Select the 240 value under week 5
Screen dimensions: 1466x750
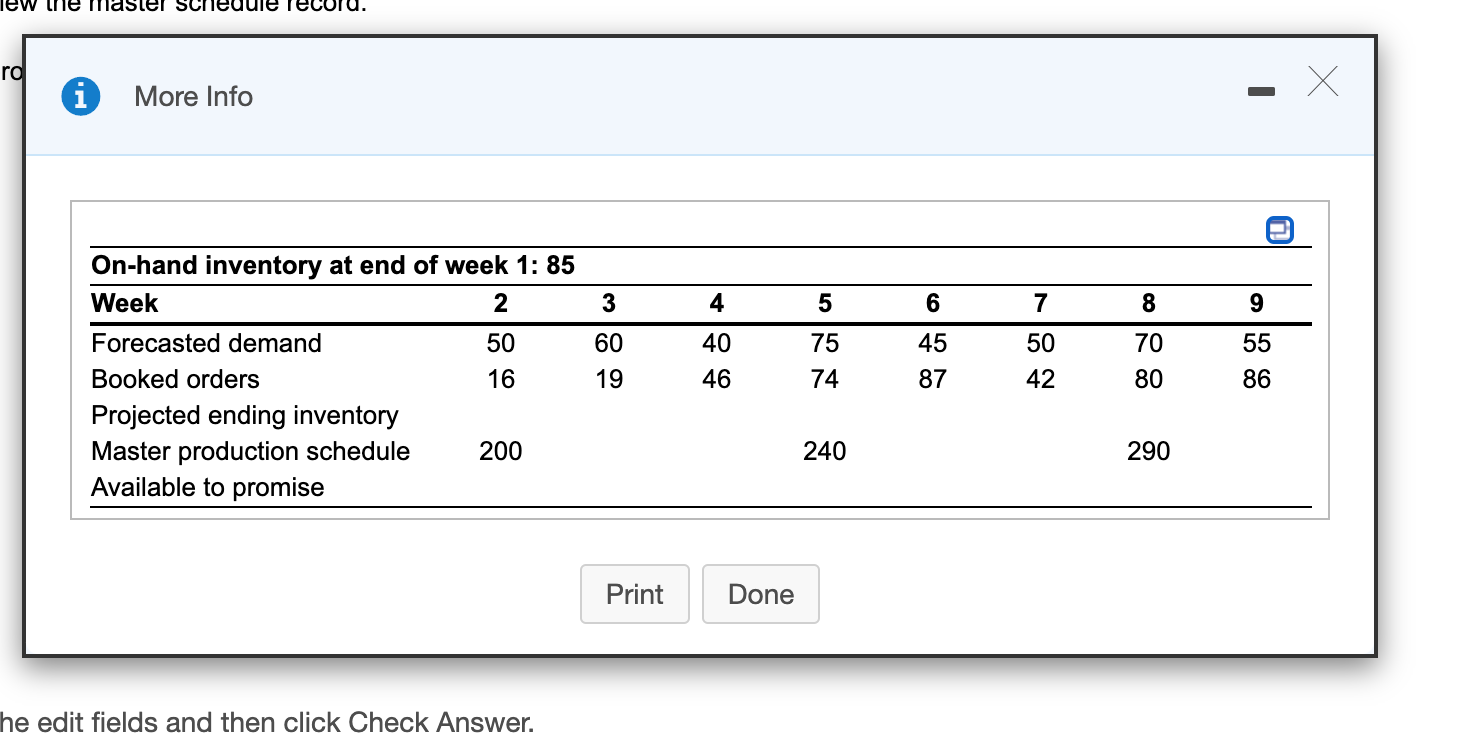(x=824, y=451)
